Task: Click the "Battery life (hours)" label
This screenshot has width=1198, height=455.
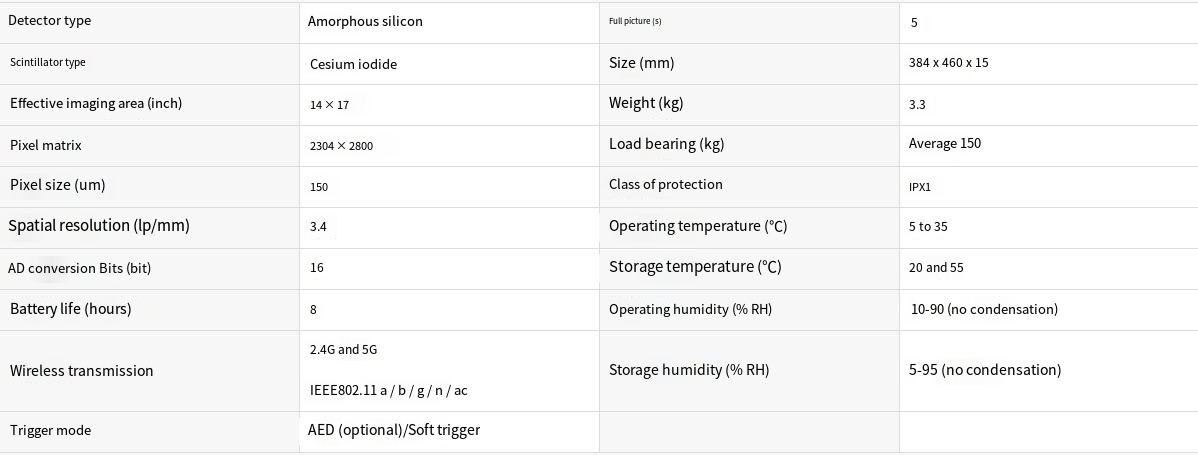Action: point(70,309)
